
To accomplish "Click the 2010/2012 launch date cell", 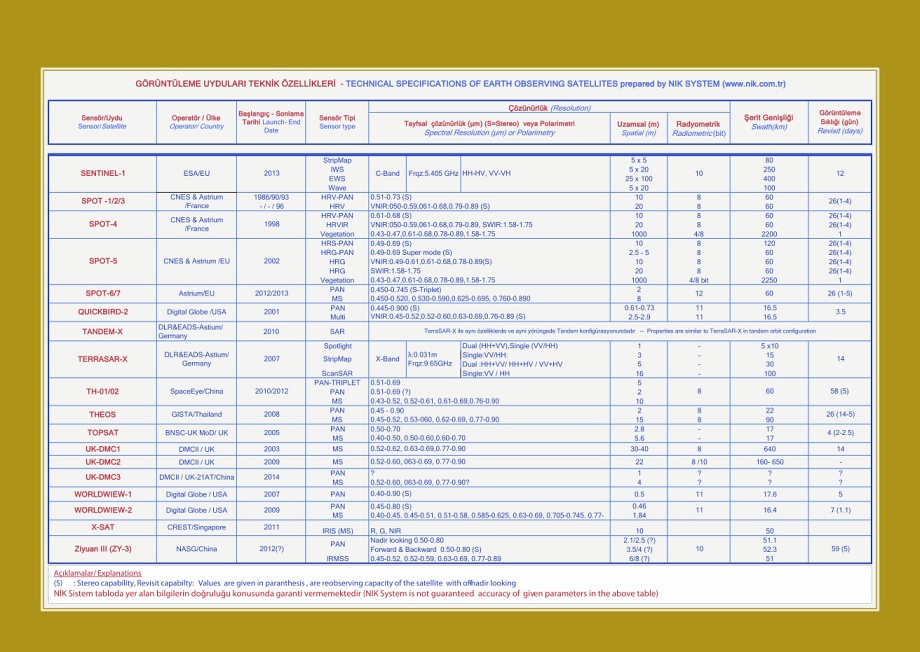I will click(271, 391).
